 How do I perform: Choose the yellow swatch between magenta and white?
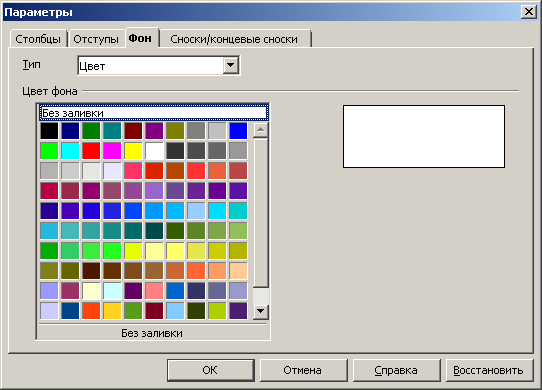[x=133, y=151]
